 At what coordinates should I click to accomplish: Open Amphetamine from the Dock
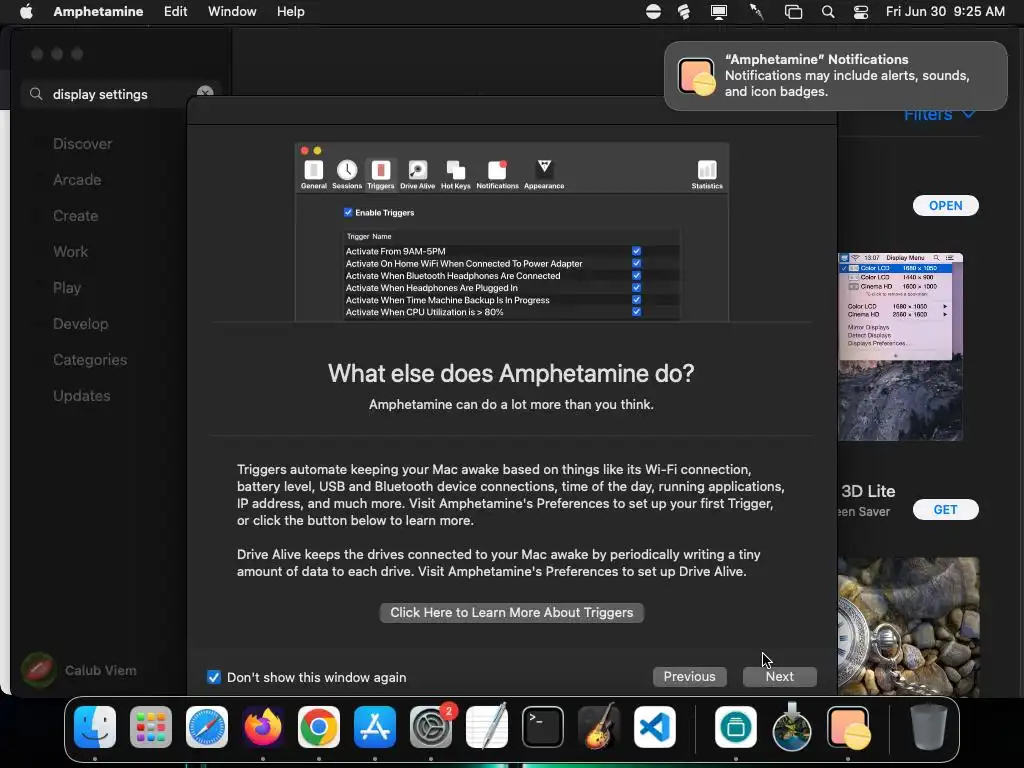click(x=848, y=727)
